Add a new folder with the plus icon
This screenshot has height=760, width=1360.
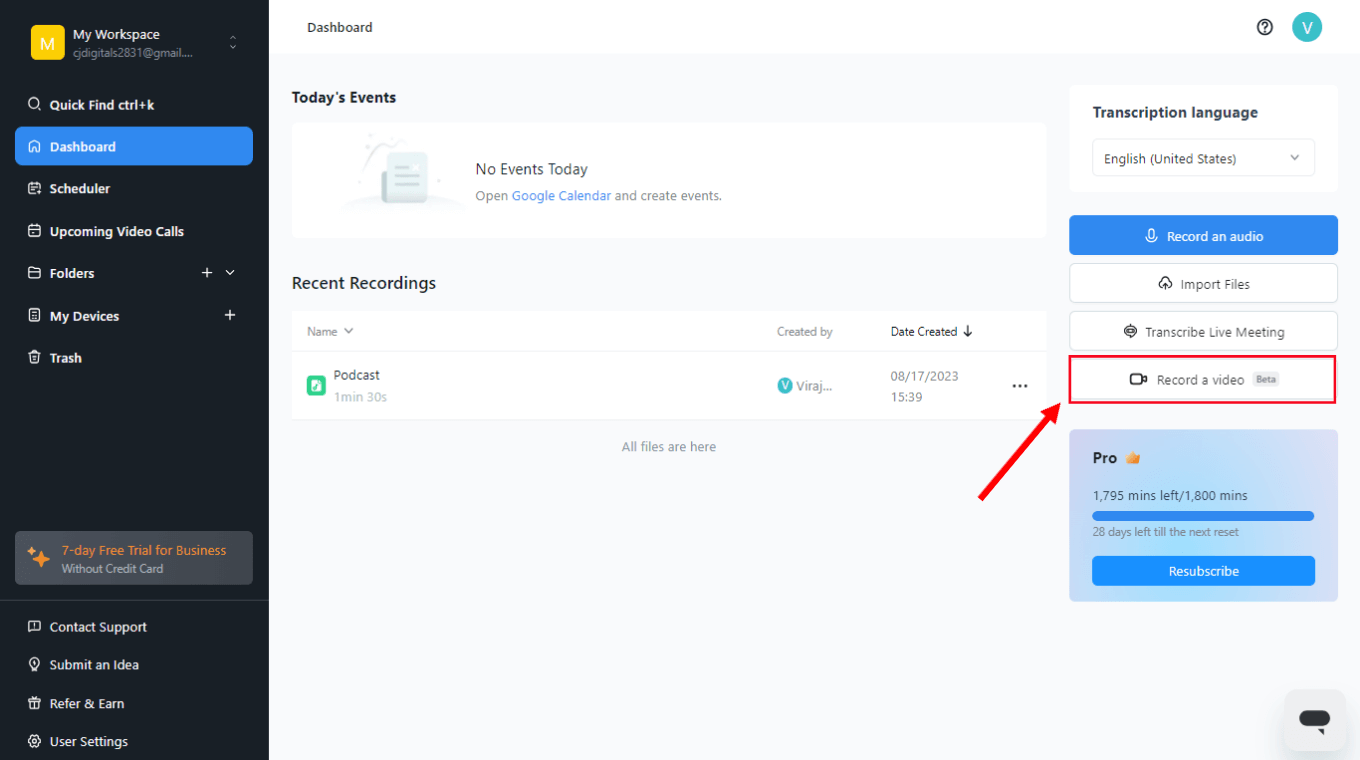(207, 272)
